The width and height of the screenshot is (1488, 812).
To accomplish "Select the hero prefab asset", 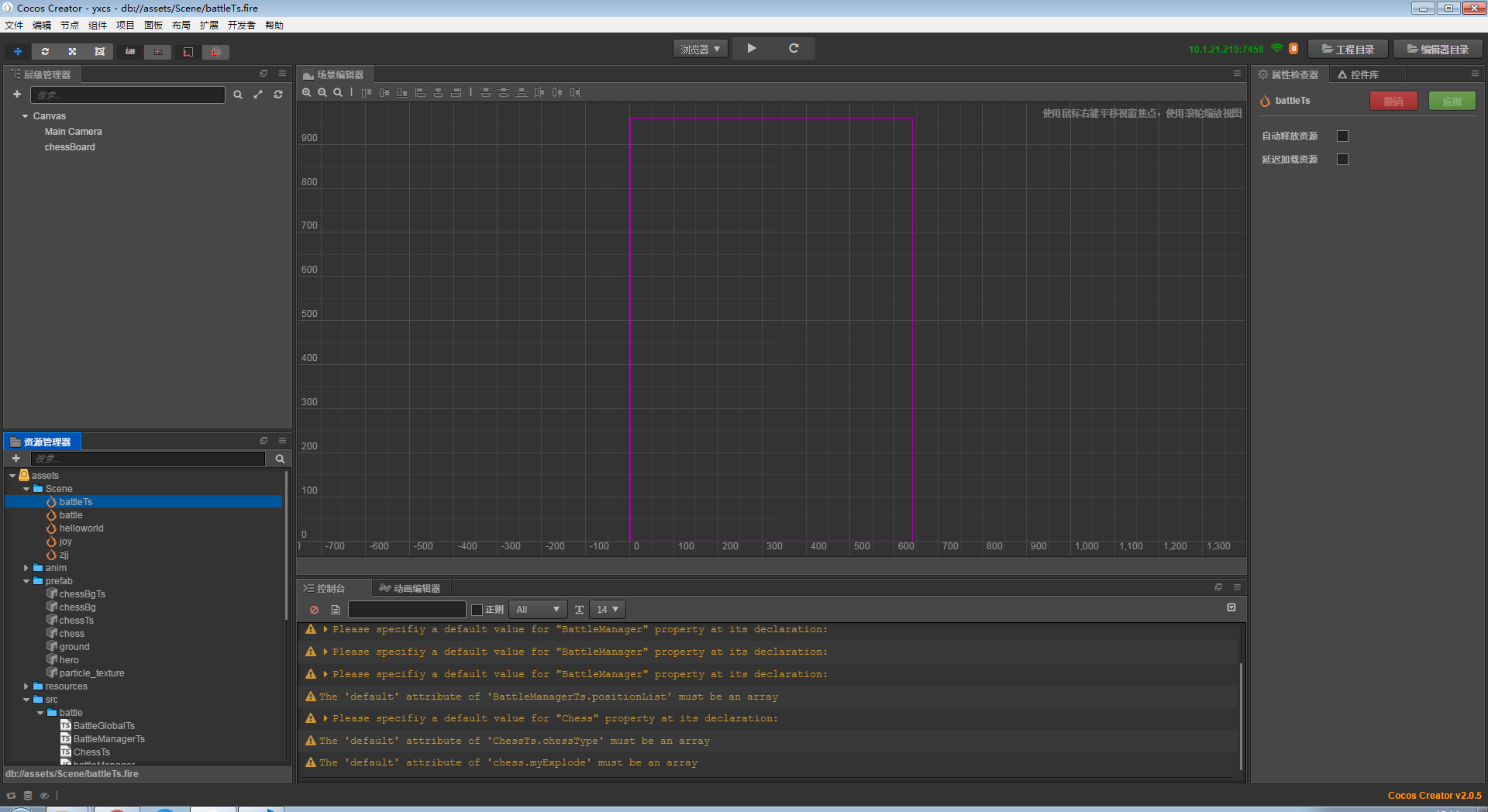I will (x=69, y=660).
